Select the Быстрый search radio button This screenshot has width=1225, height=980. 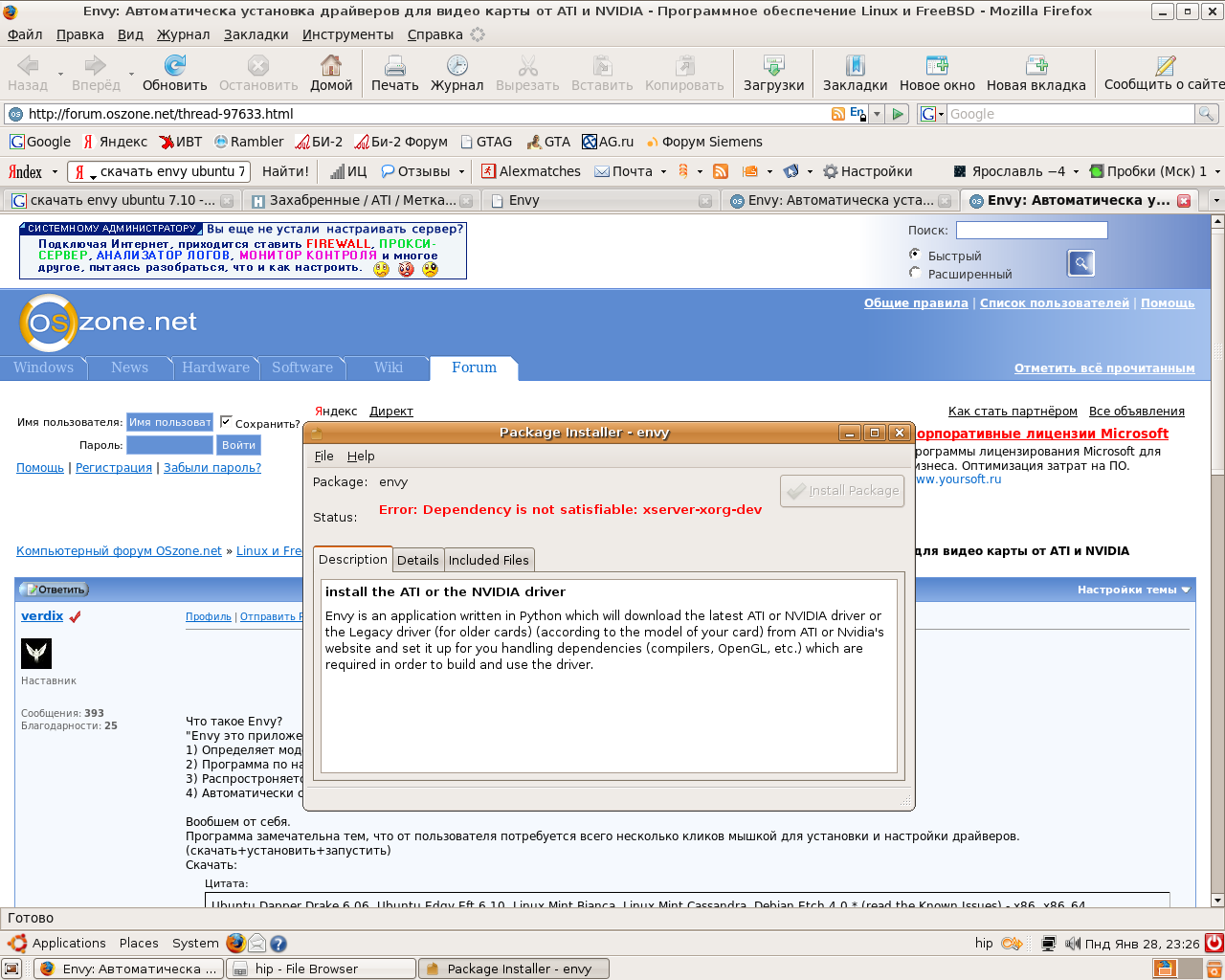click(915, 255)
